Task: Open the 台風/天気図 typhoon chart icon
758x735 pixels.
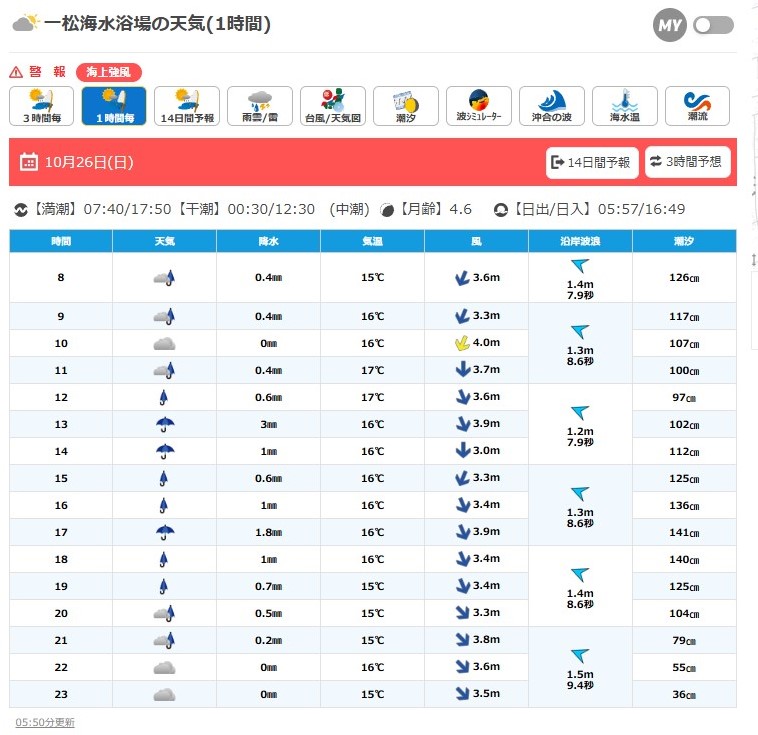Action: coord(333,105)
